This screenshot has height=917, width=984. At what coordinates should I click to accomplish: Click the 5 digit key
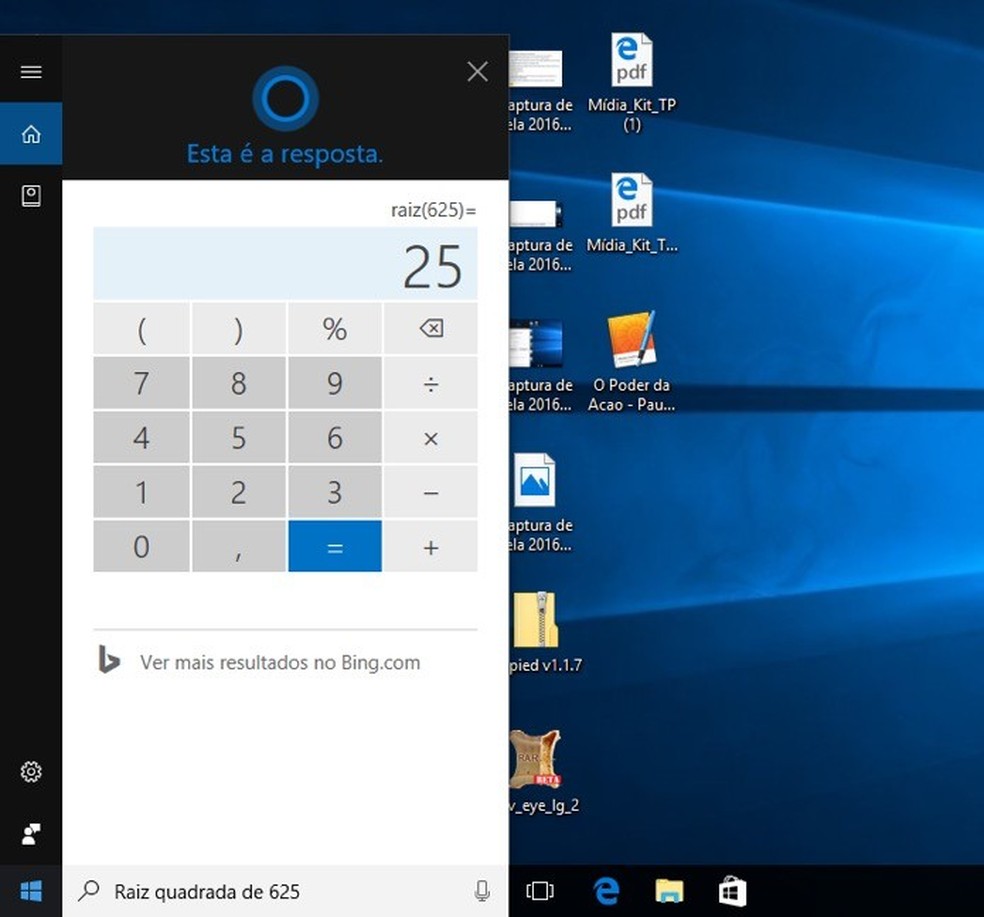point(238,437)
